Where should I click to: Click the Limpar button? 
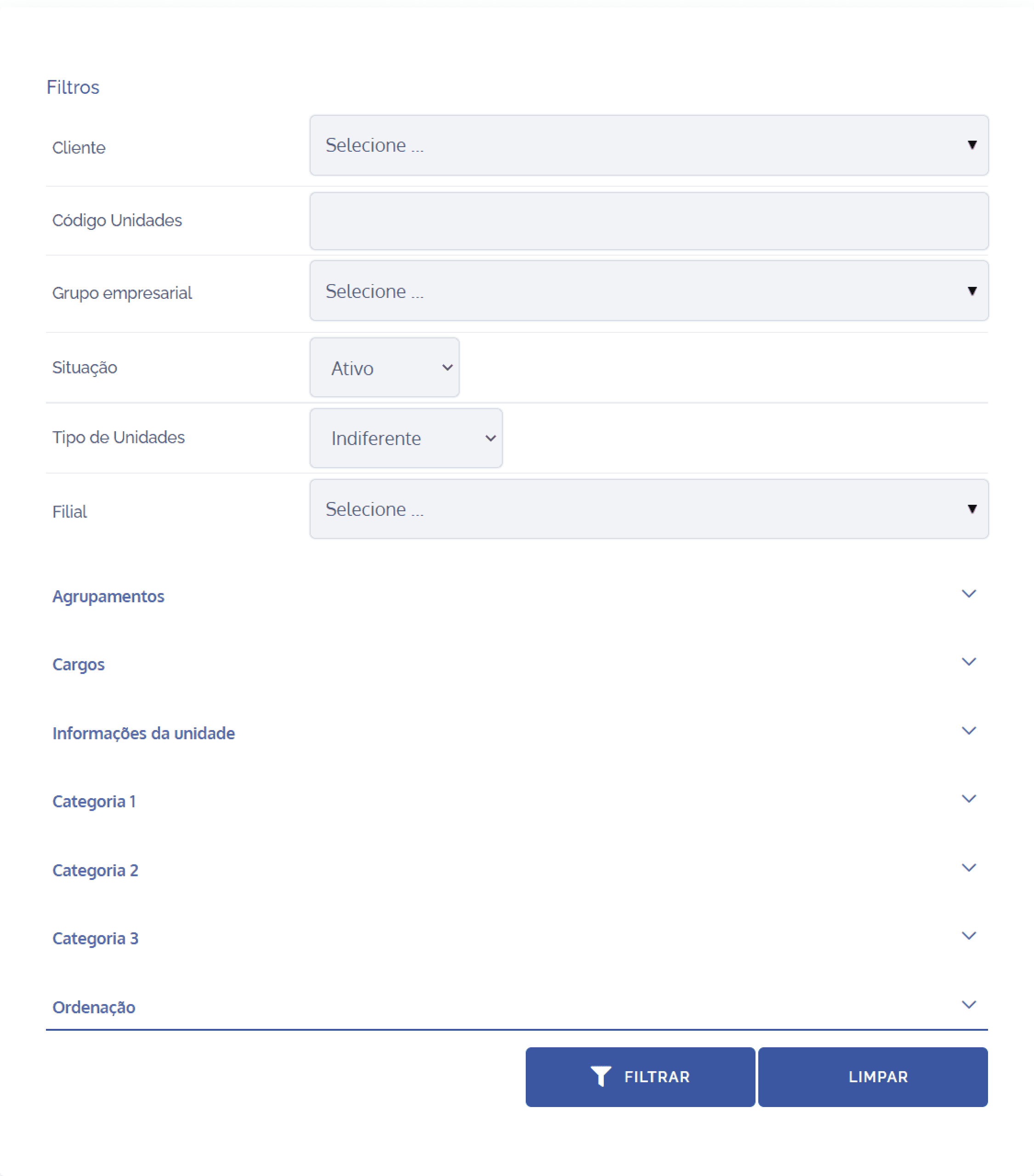[873, 1077]
